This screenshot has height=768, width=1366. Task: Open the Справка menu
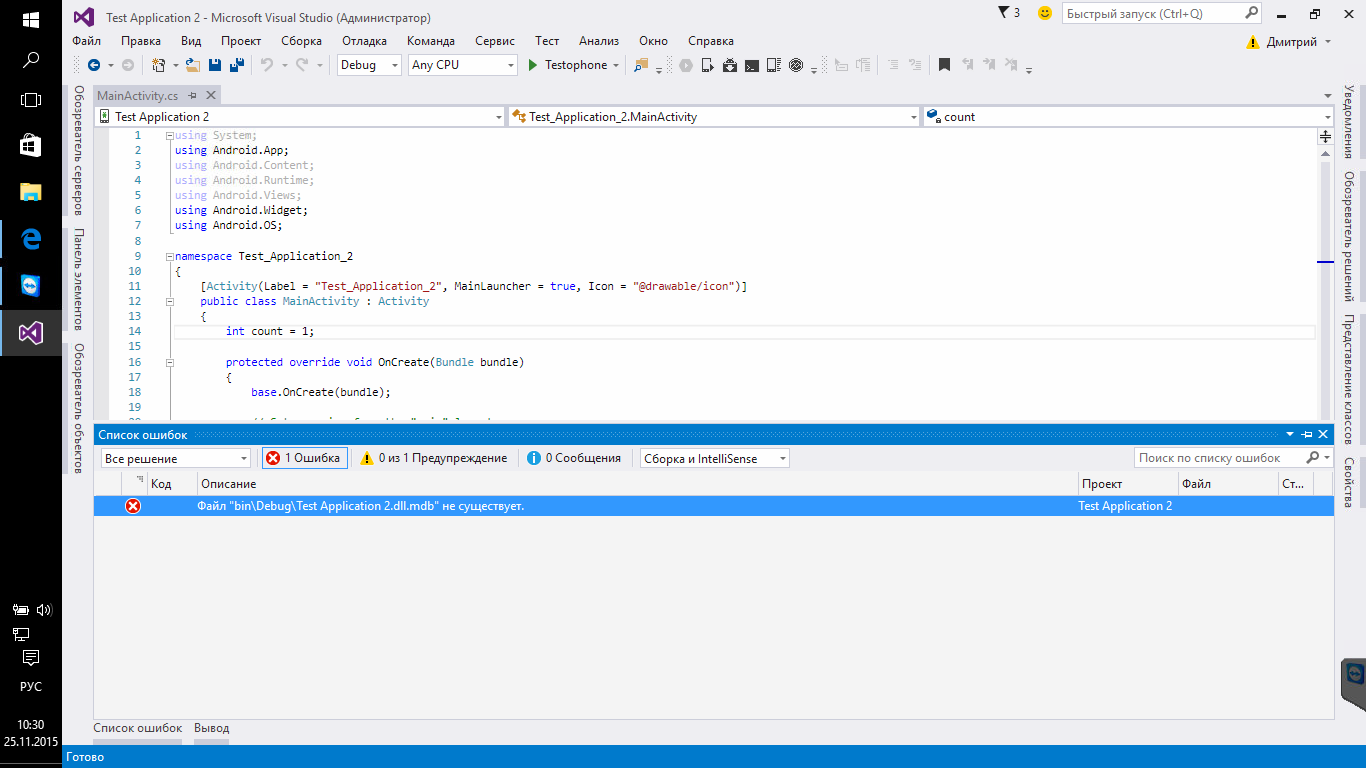click(x=711, y=41)
